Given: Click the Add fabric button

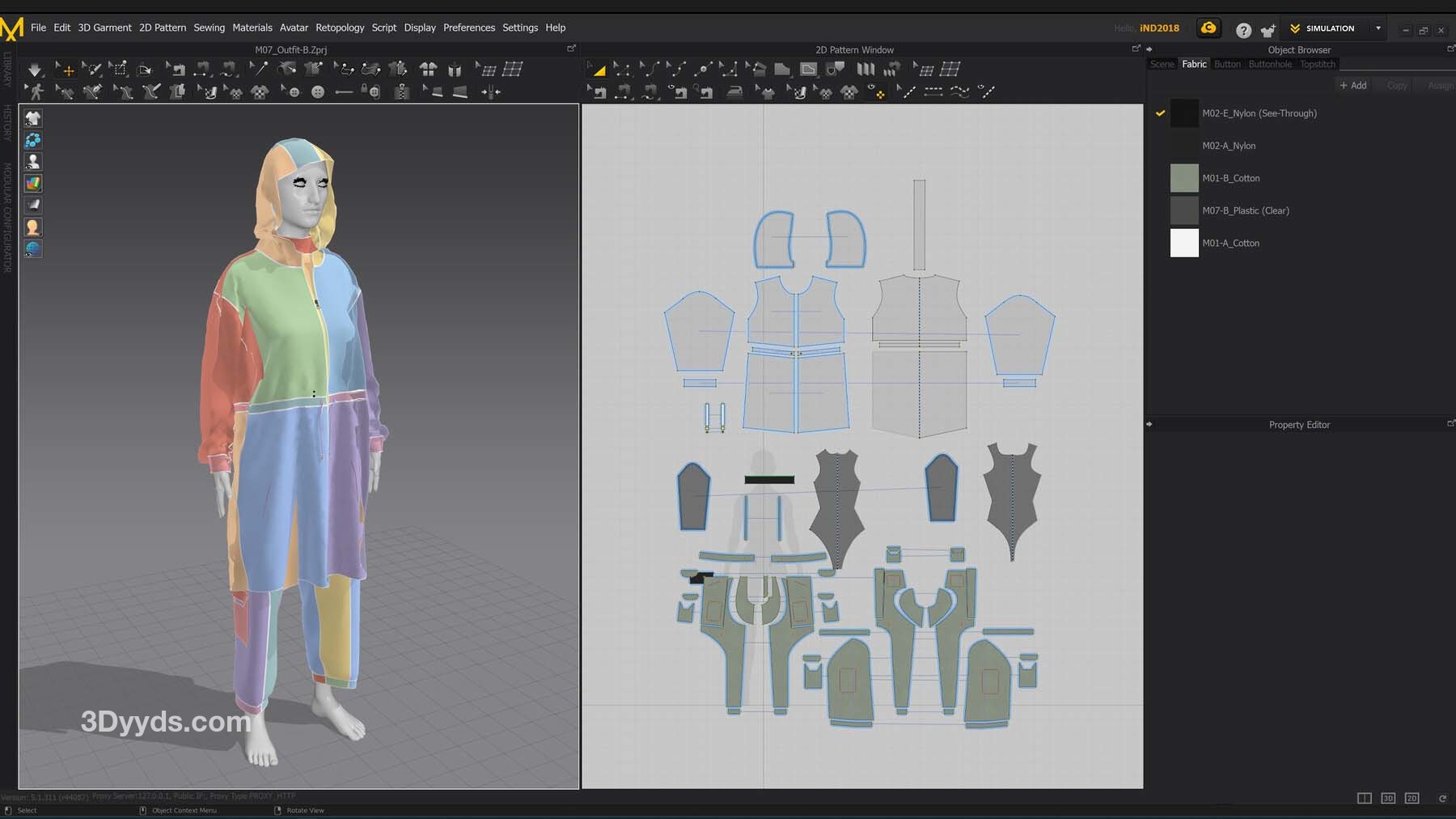Looking at the screenshot, I should click(1352, 85).
